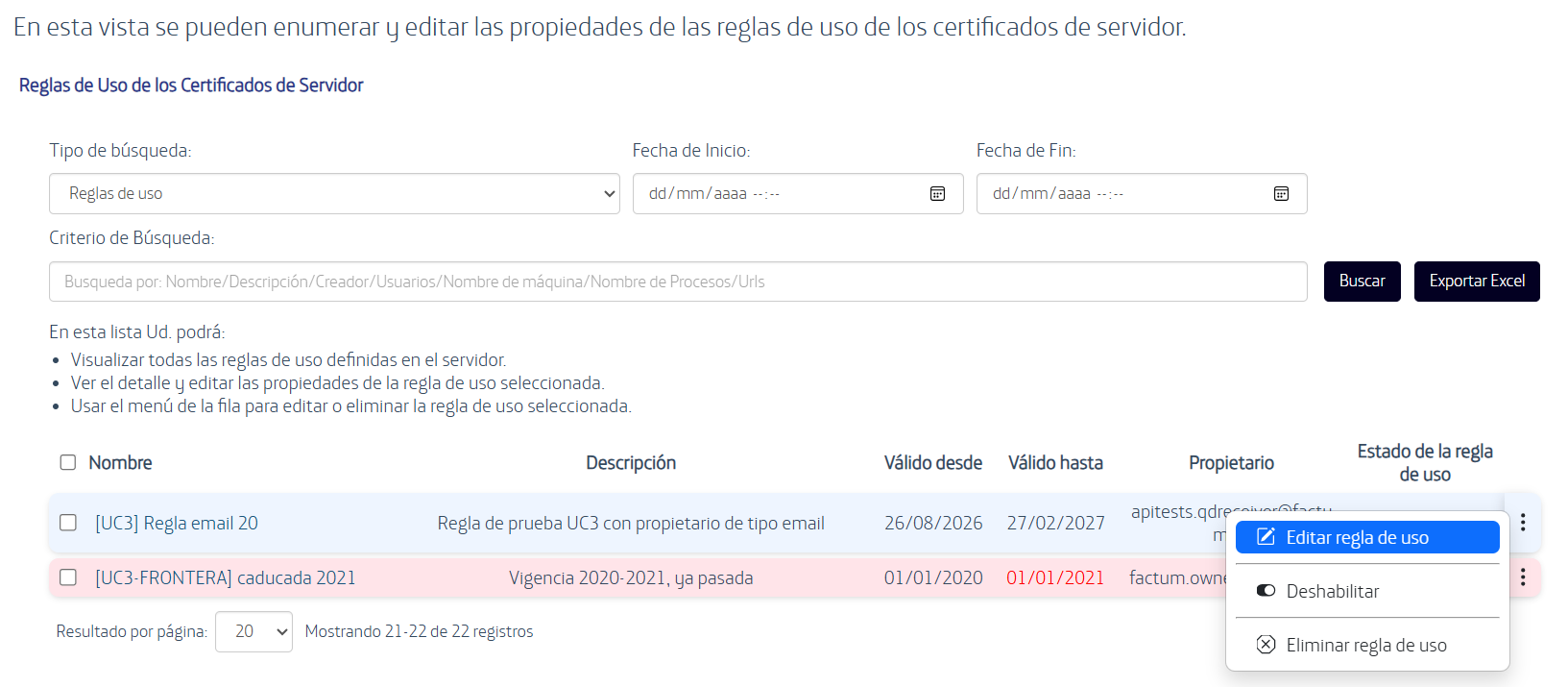Click the description Vigencia 2020-2021, ya pasada
This screenshot has width=1568, height=687.
(631, 577)
